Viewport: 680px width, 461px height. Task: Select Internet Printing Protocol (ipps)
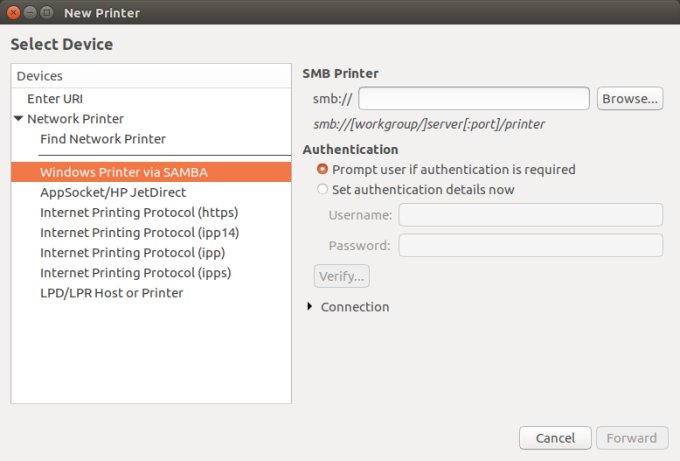click(x=135, y=273)
